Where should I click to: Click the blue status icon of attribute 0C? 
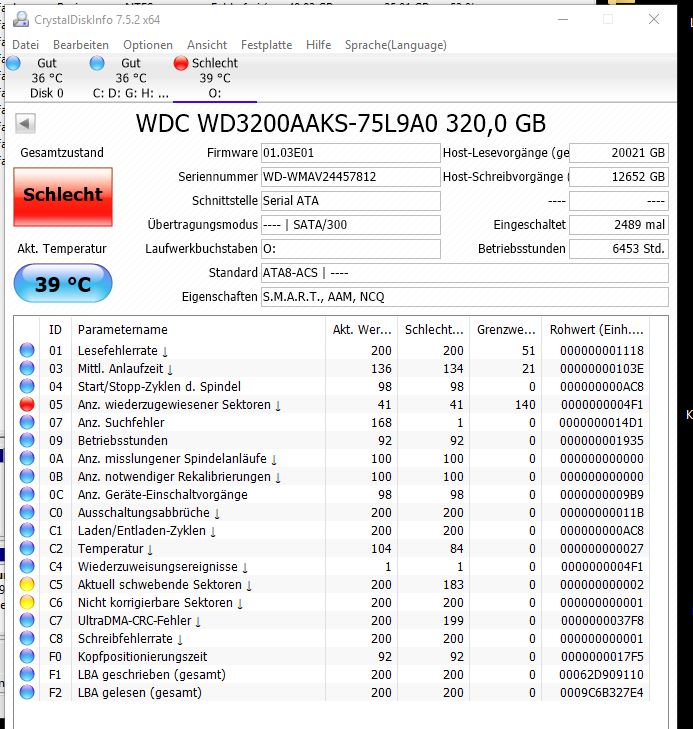[x=27, y=494]
